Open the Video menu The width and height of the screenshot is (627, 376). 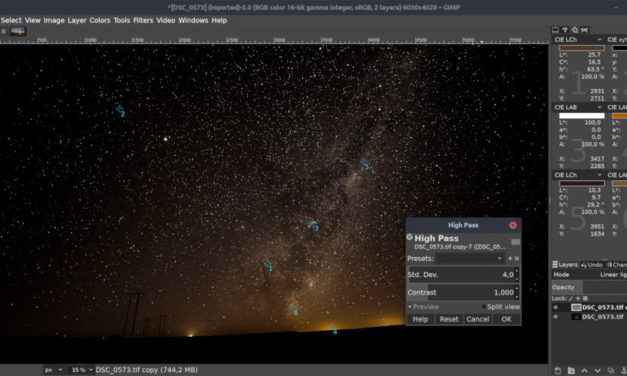point(166,20)
